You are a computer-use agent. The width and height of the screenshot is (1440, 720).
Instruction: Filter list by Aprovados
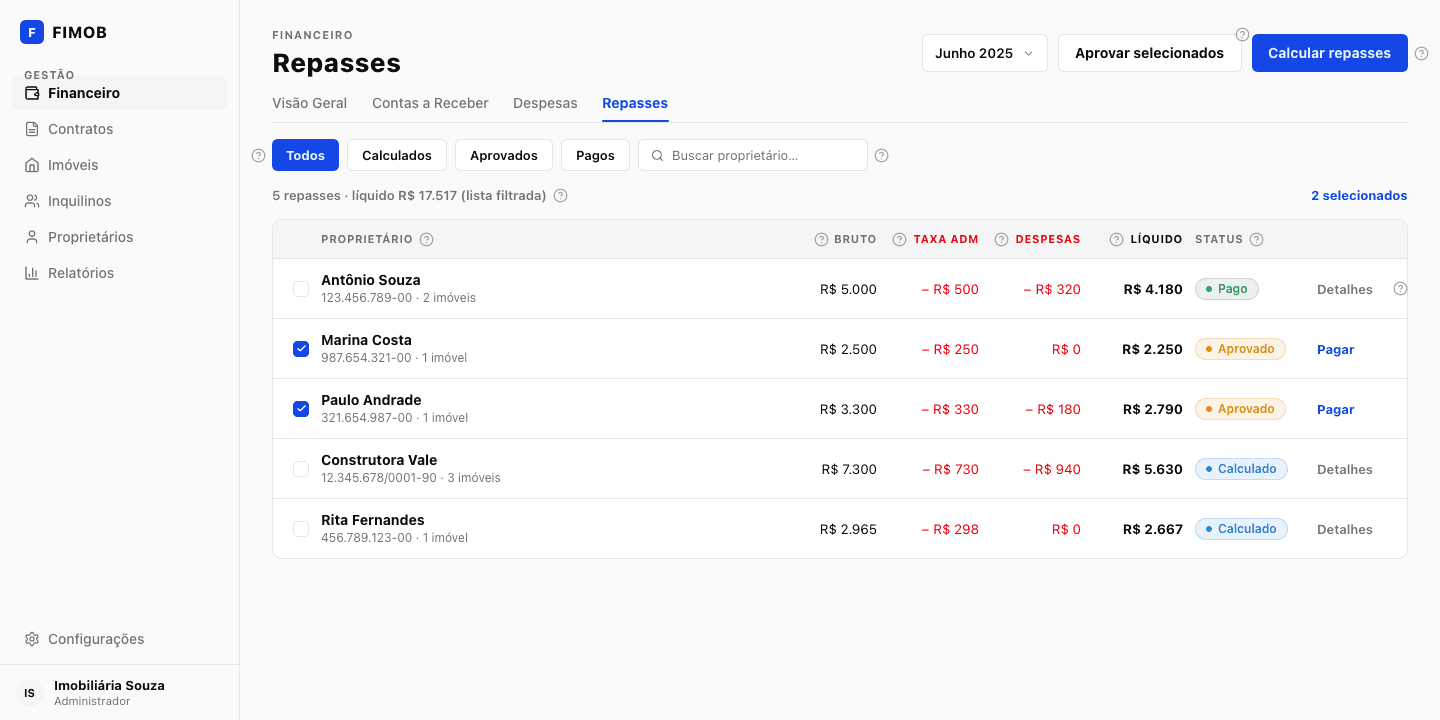tap(504, 155)
